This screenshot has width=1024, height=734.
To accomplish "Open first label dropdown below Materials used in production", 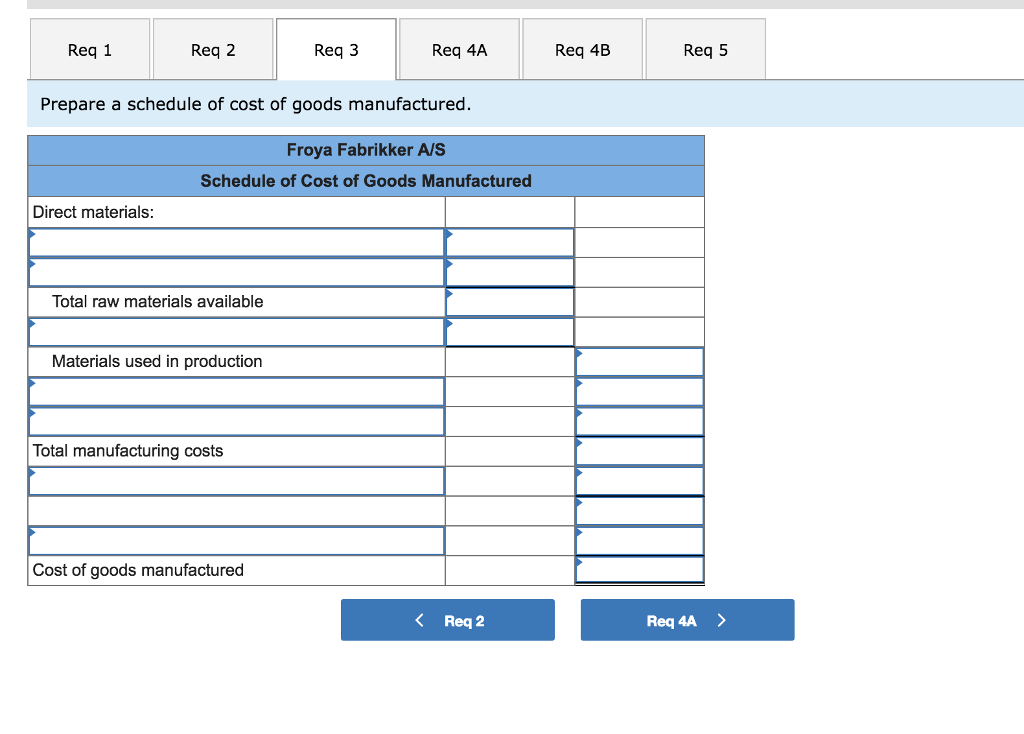I will coord(236,392).
